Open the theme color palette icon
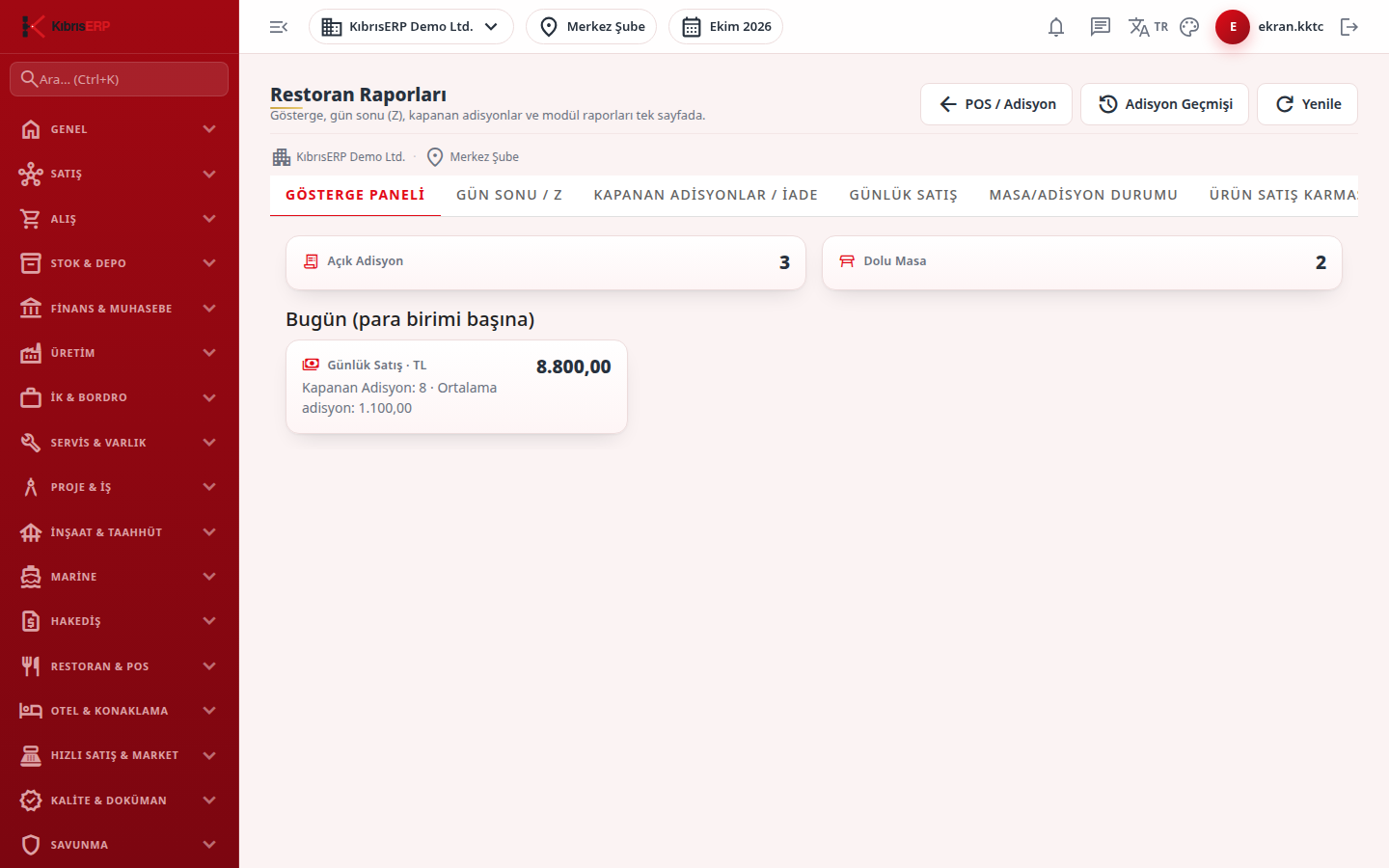The width and height of the screenshot is (1389, 868). (x=1189, y=27)
